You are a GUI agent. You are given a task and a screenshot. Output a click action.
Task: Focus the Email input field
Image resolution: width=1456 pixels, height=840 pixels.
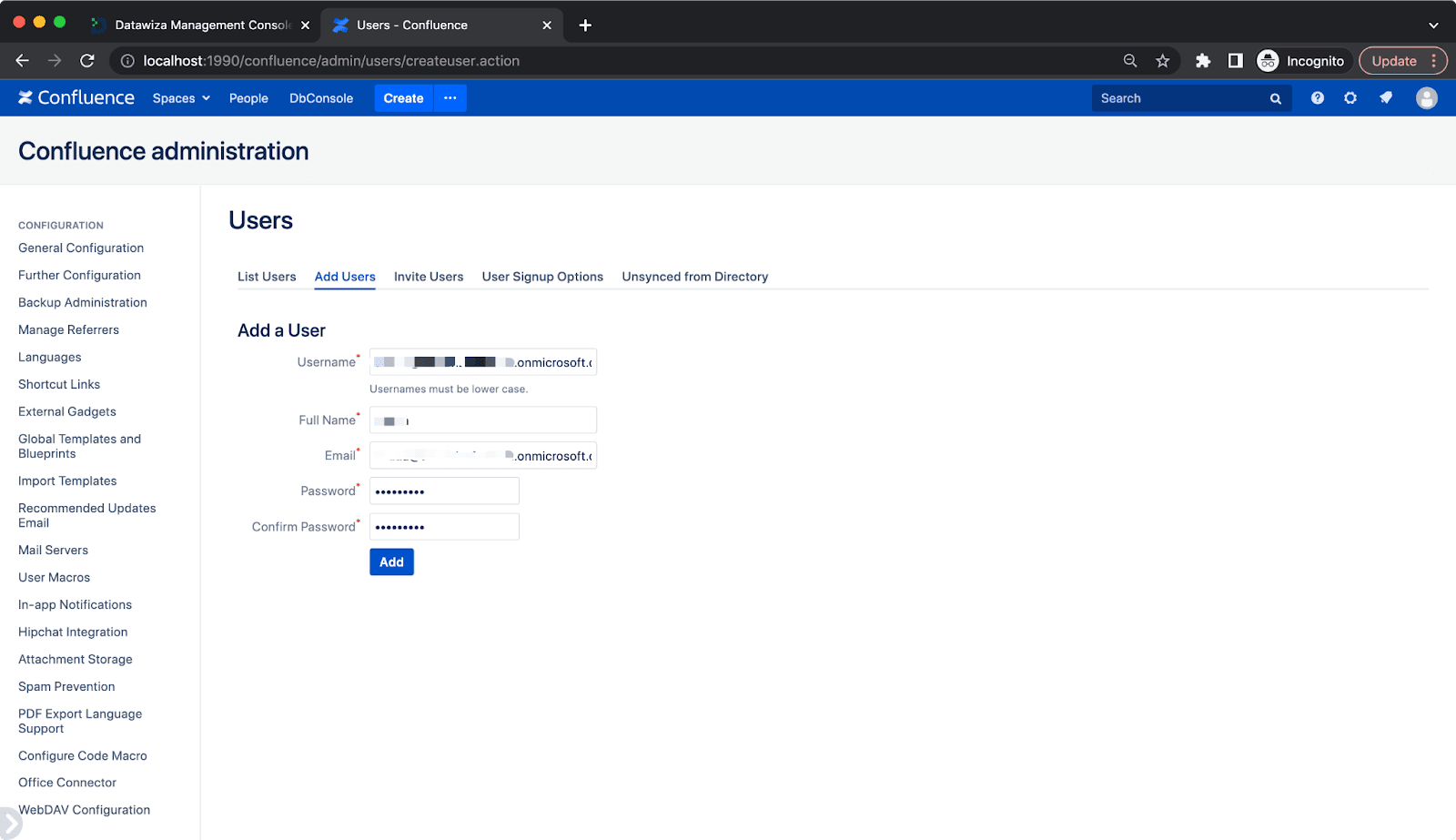[x=483, y=455]
